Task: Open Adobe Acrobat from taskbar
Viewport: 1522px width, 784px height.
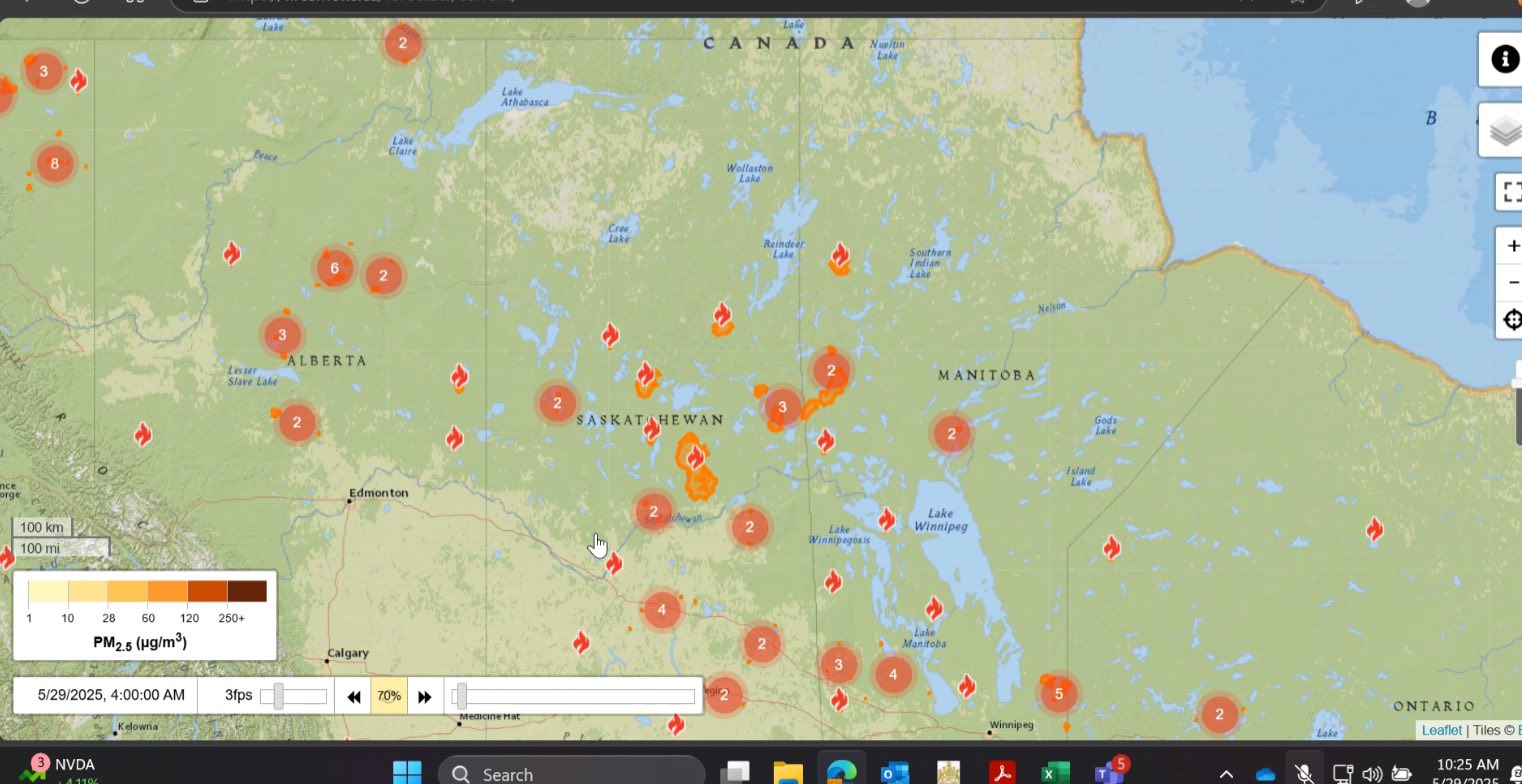Action: 1002,773
